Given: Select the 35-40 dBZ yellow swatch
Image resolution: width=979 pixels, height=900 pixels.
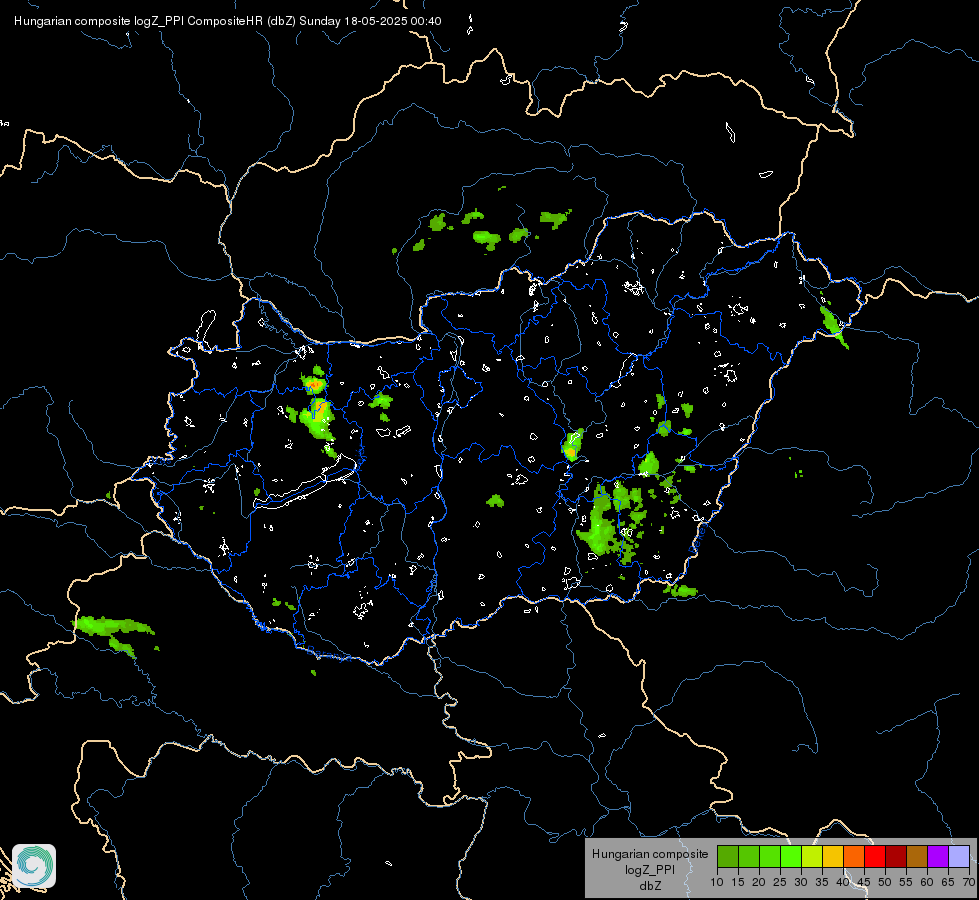Looking at the screenshot, I should (834, 856).
